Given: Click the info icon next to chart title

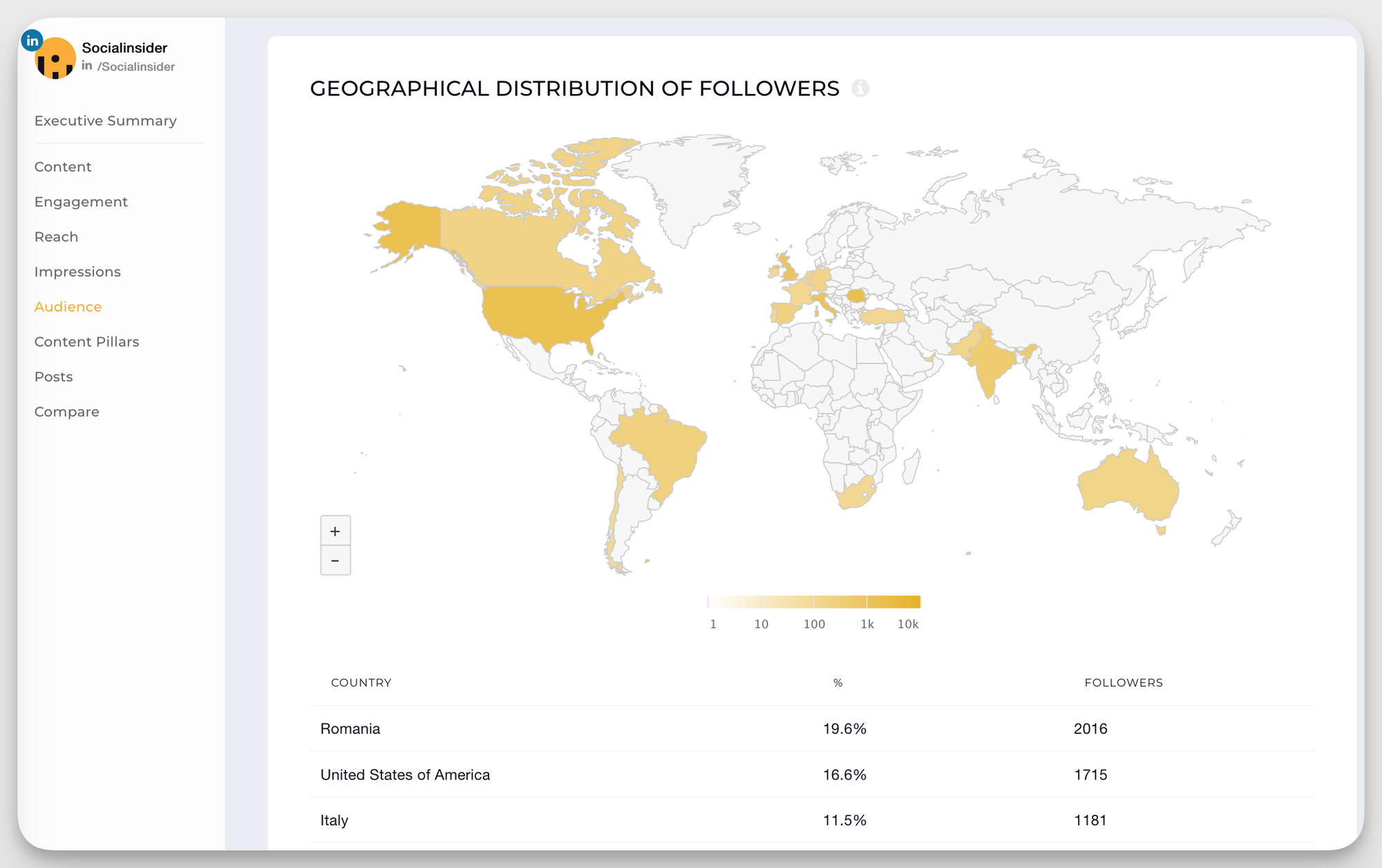Looking at the screenshot, I should pyautogui.click(x=860, y=88).
